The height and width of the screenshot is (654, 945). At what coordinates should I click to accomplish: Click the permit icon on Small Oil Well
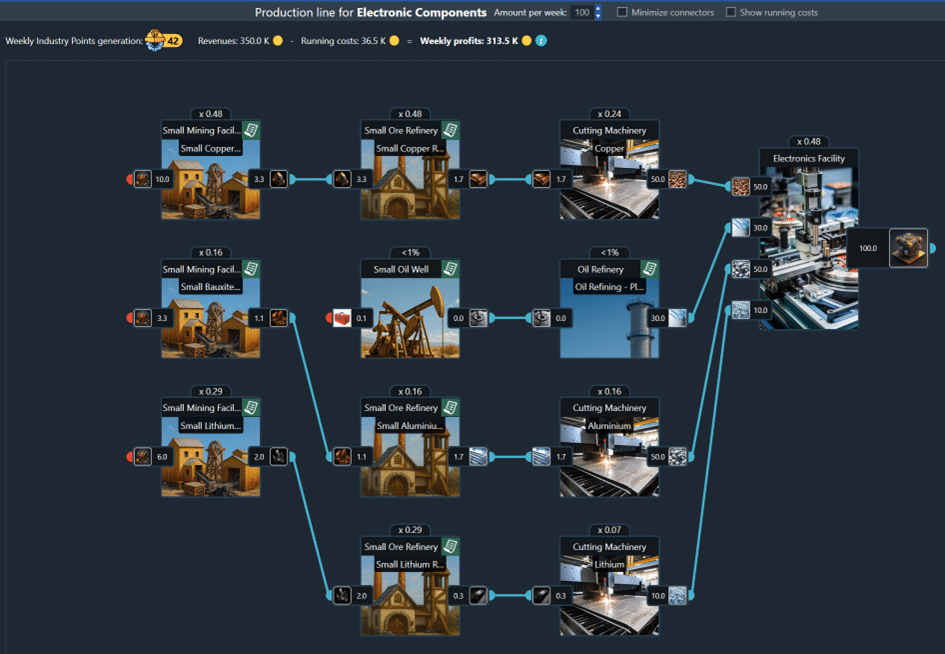pos(451,269)
